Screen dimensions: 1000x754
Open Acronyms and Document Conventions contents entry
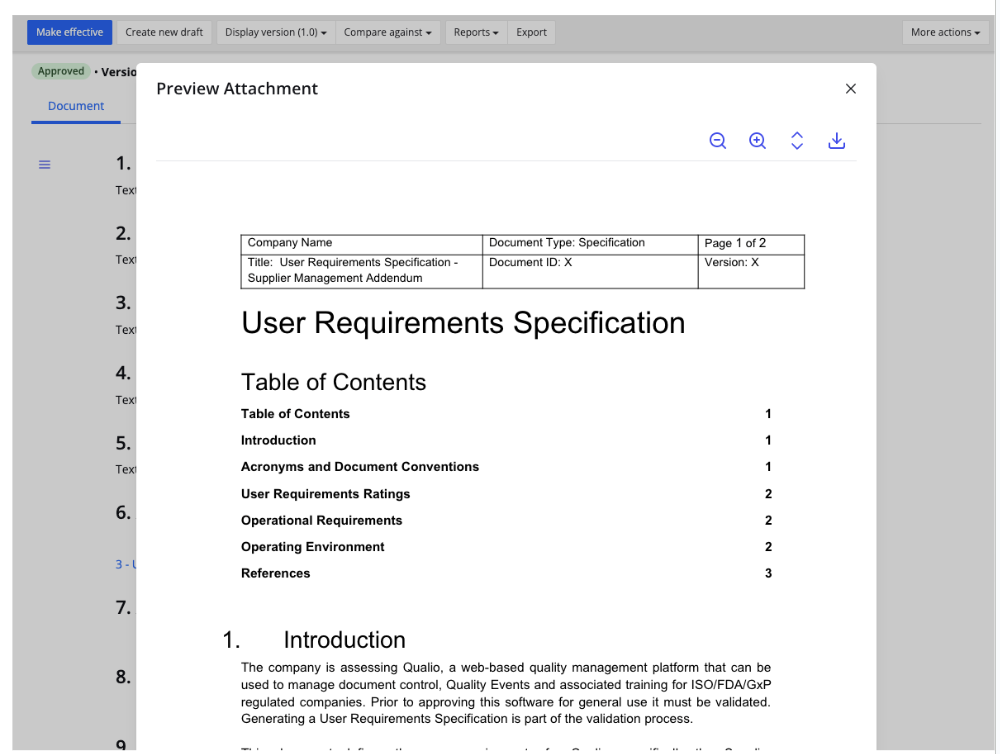(x=359, y=467)
